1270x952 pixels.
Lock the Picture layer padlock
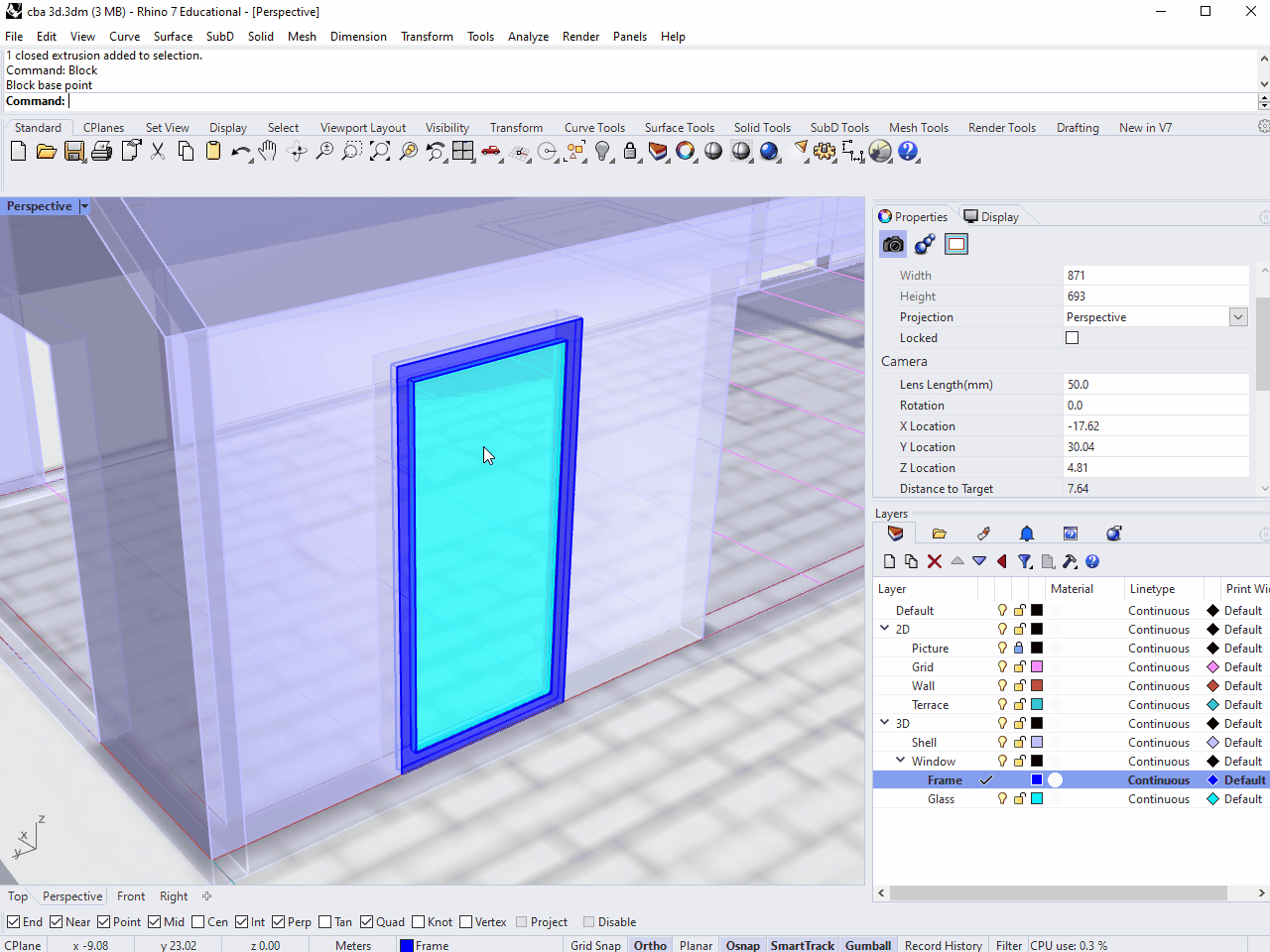[x=1018, y=648]
